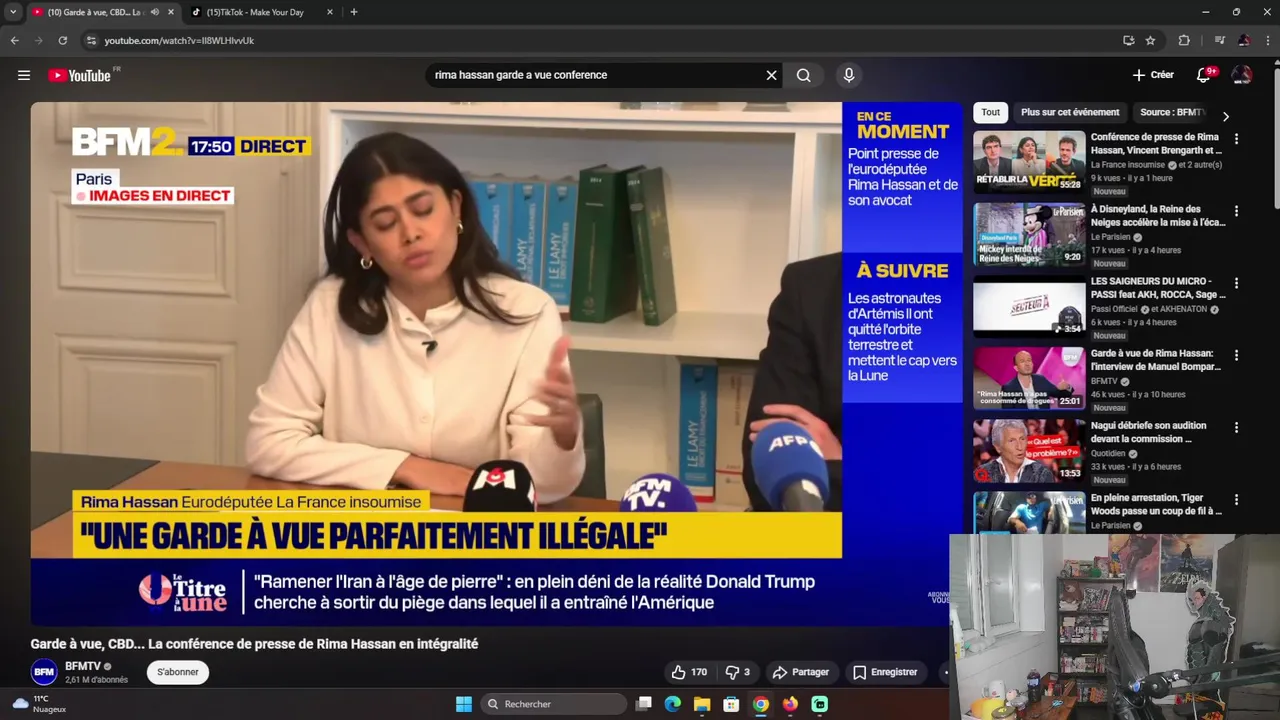Open options for À Disneyland video
Viewport: 1280px width, 720px height.
coord(1236,211)
